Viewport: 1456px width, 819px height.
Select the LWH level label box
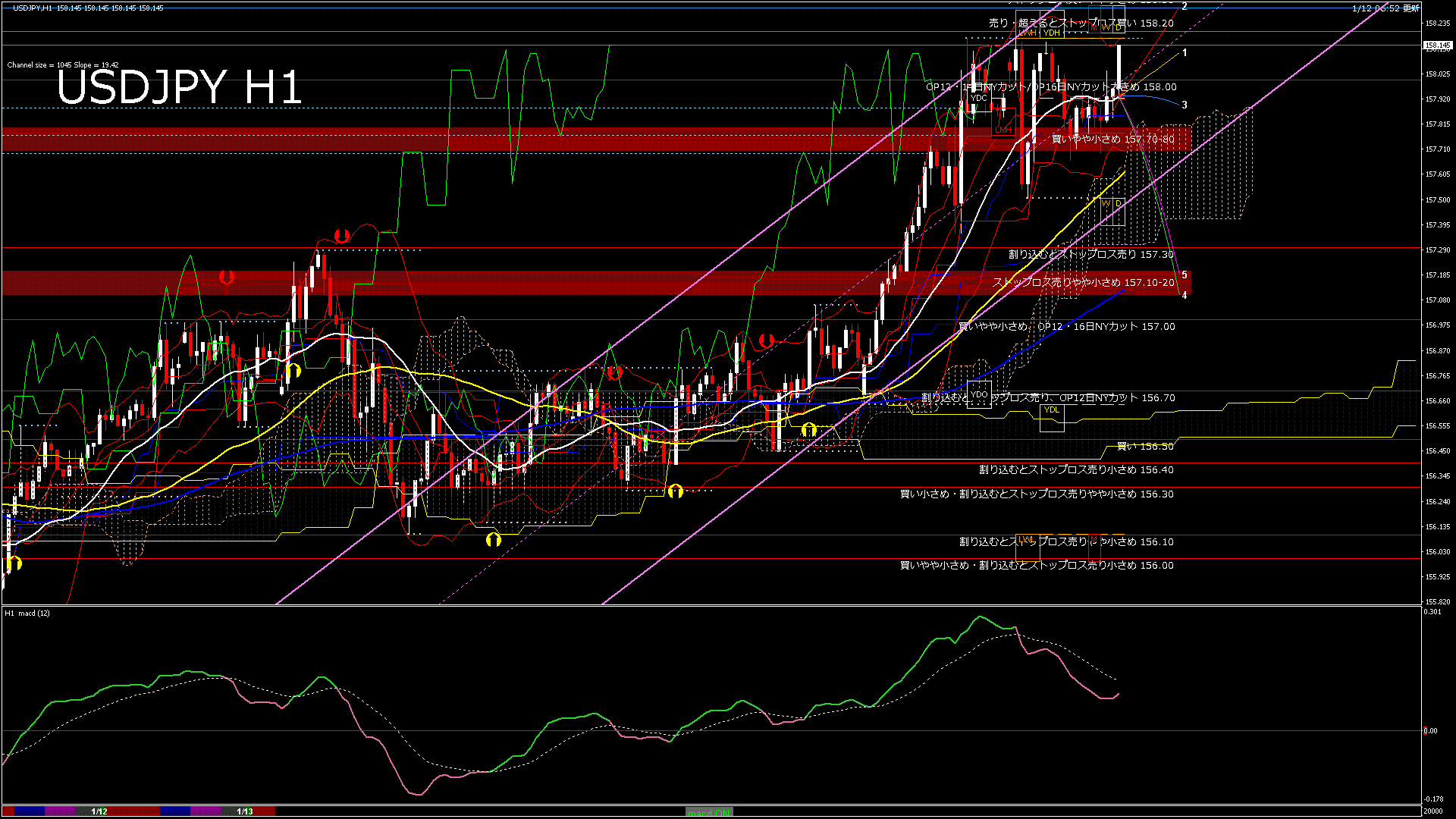(x=1028, y=33)
